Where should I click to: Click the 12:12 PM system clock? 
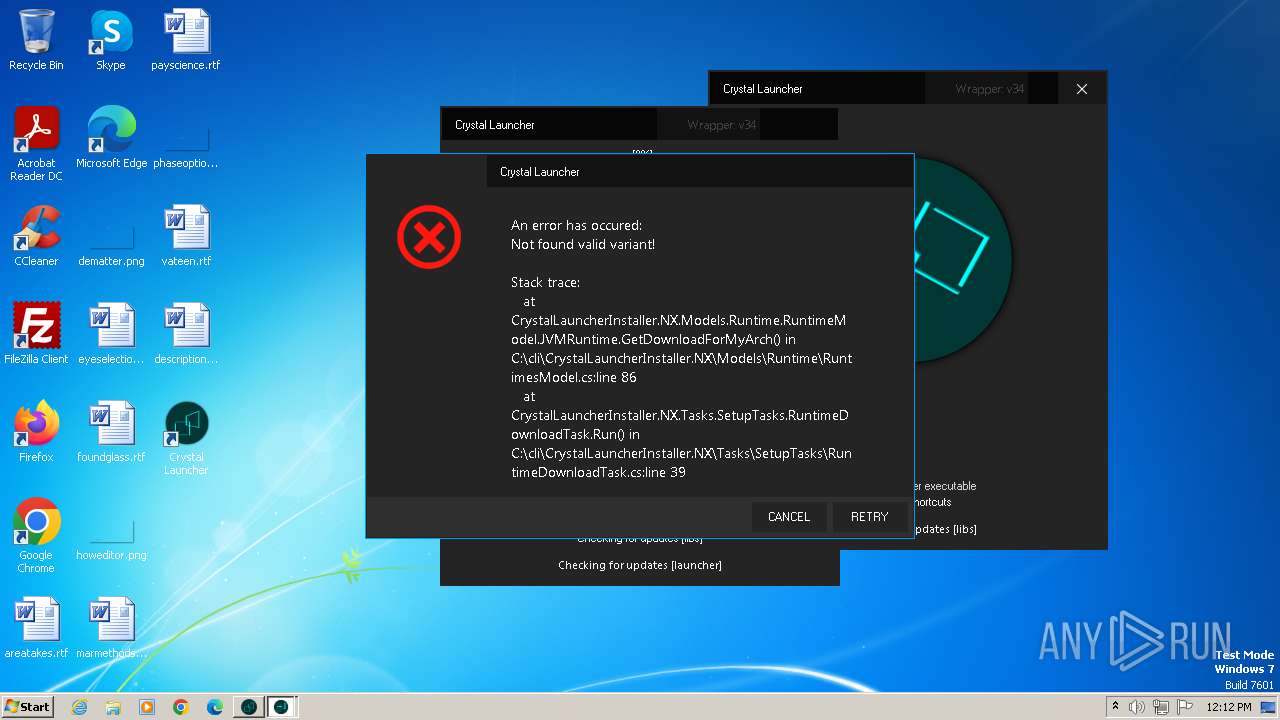(x=1229, y=707)
